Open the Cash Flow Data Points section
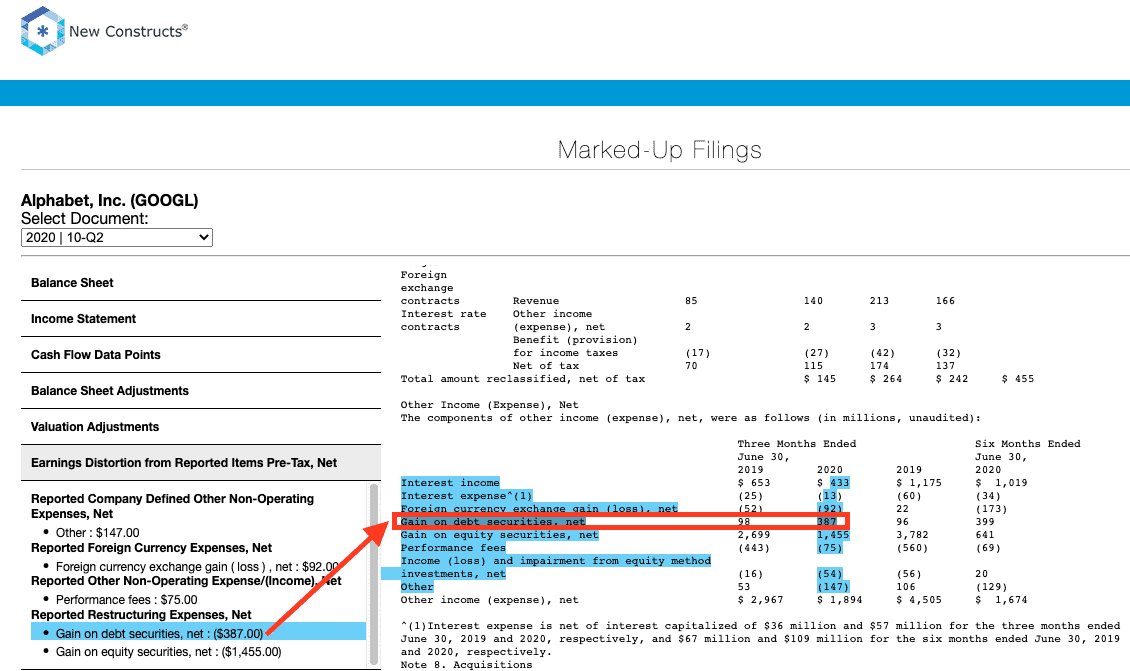 201,355
